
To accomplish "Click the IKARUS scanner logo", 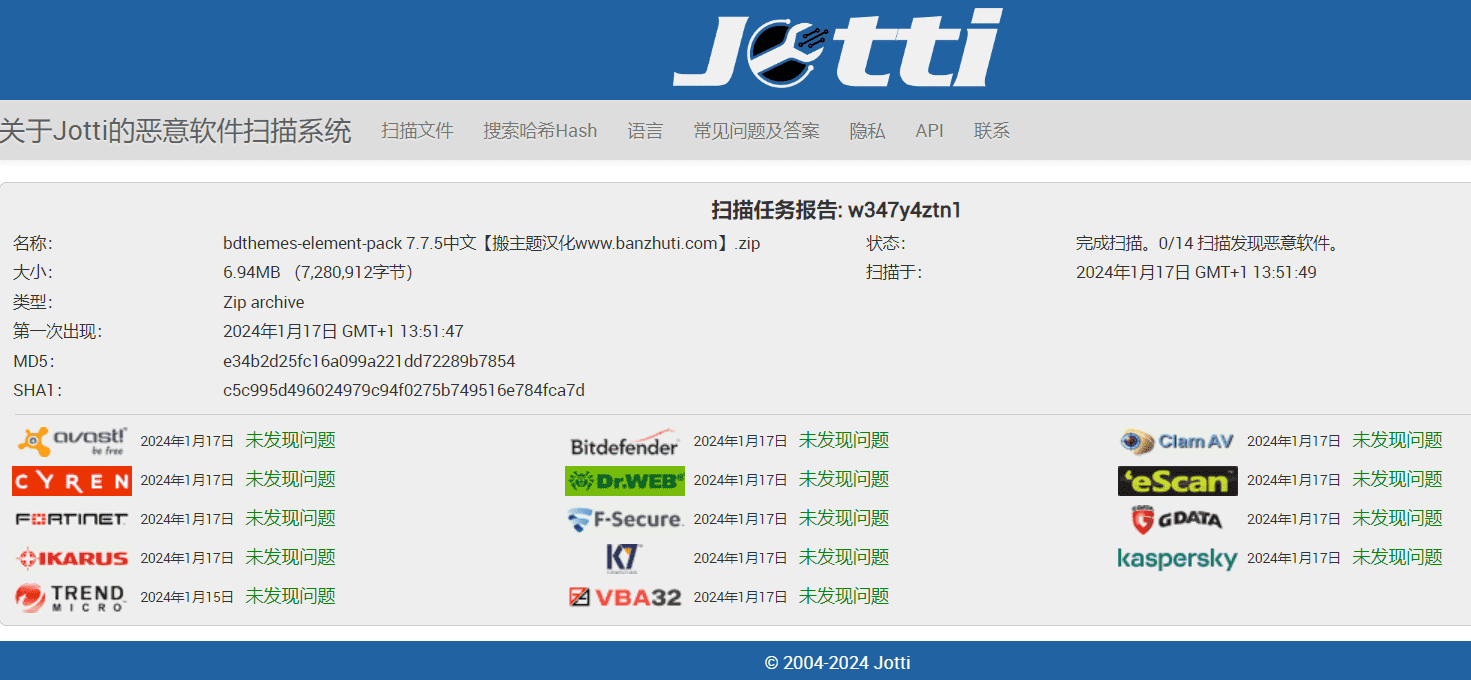I will (72, 558).
